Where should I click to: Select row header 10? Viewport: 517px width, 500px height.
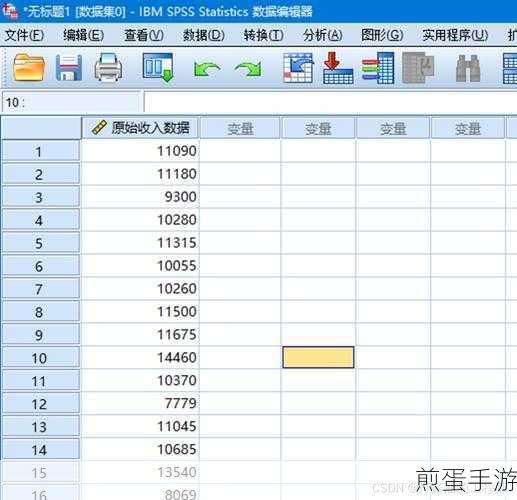[x=41, y=358]
